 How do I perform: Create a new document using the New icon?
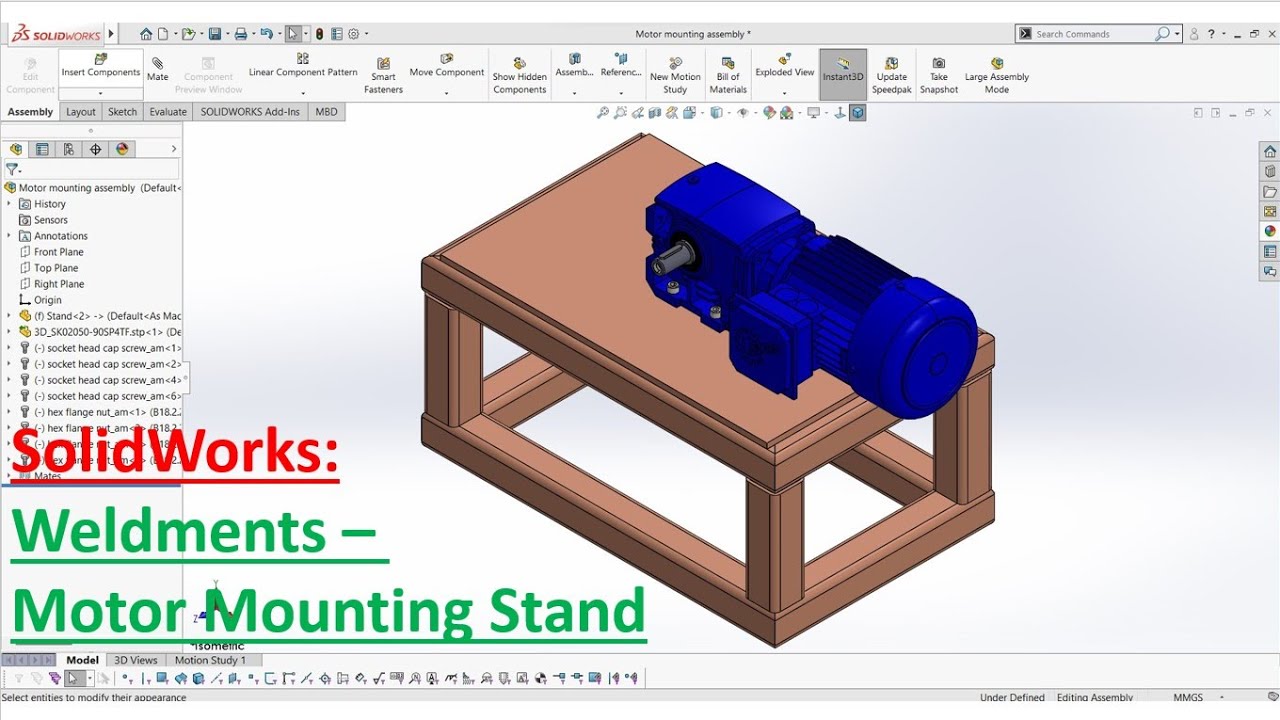click(x=163, y=34)
